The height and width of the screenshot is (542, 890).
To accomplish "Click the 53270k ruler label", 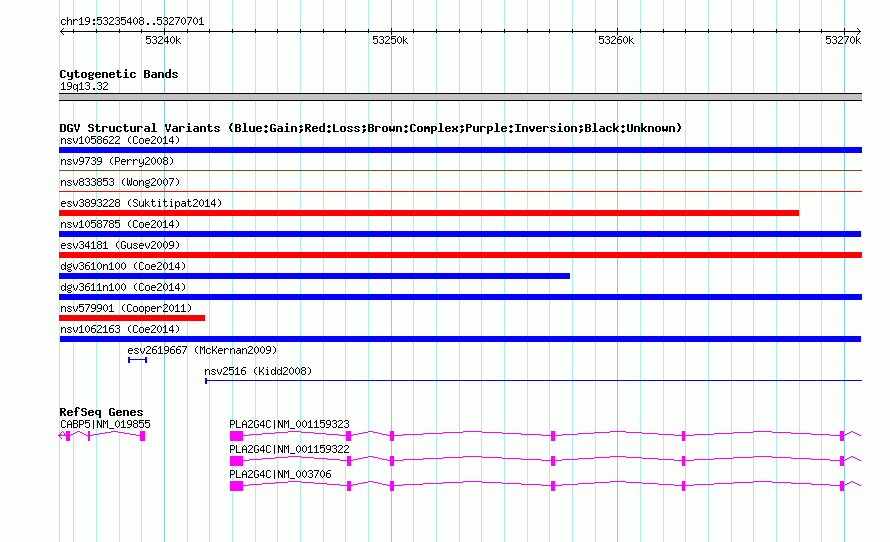I will 843,40.
